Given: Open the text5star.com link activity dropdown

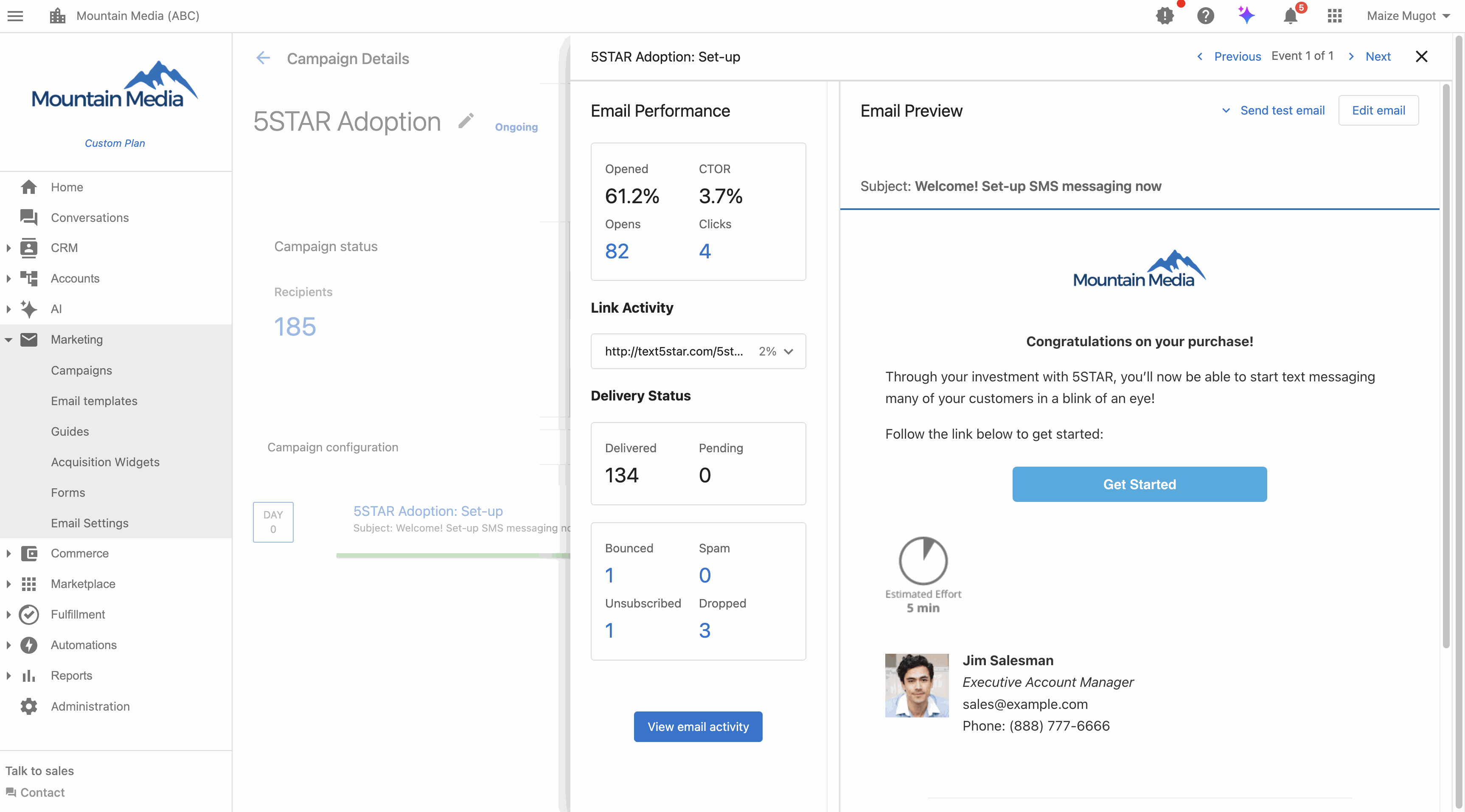Looking at the screenshot, I should pyautogui.click(x=698, y=351).
